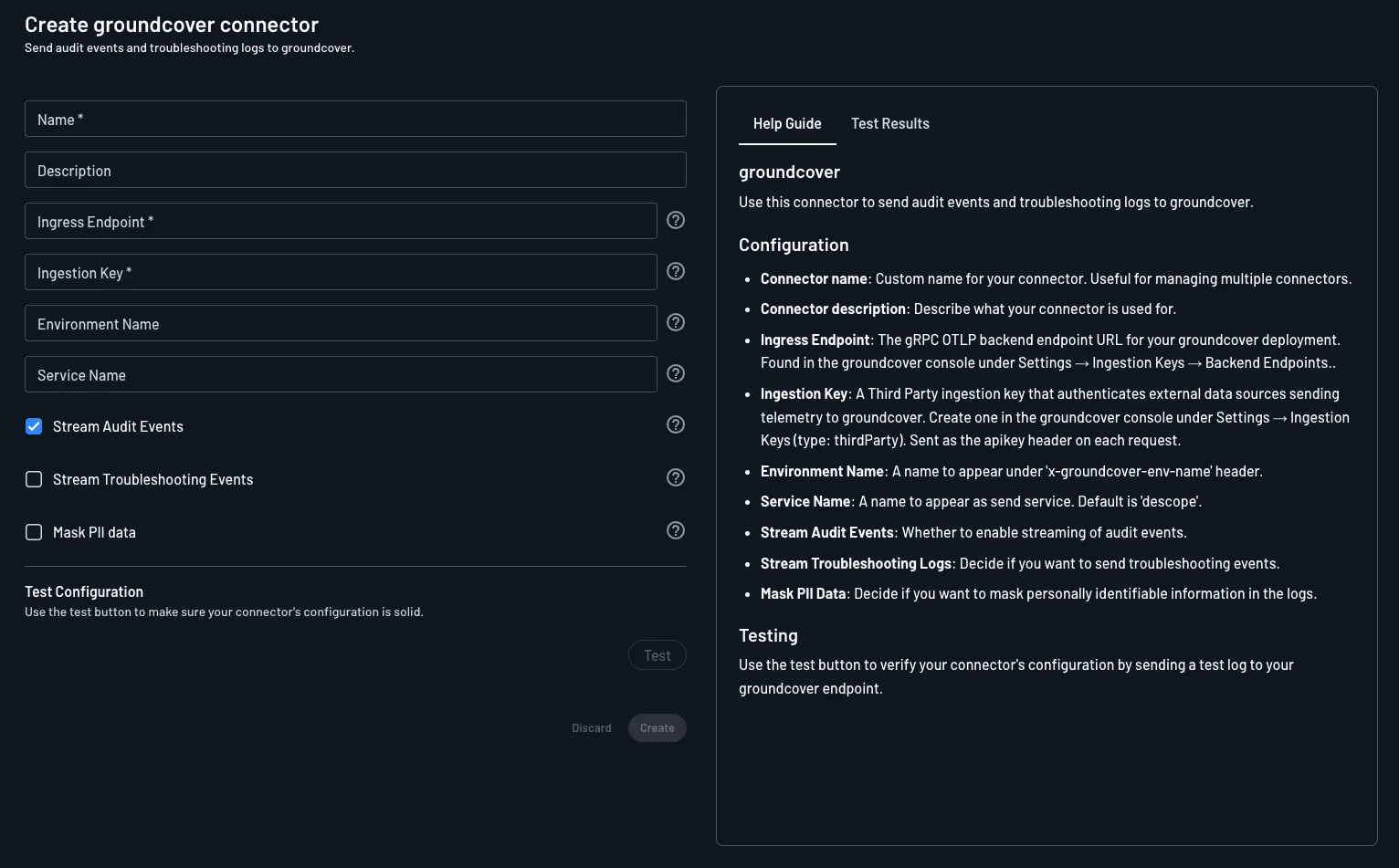Click the Create groundcover connector title

click(172, 25)
